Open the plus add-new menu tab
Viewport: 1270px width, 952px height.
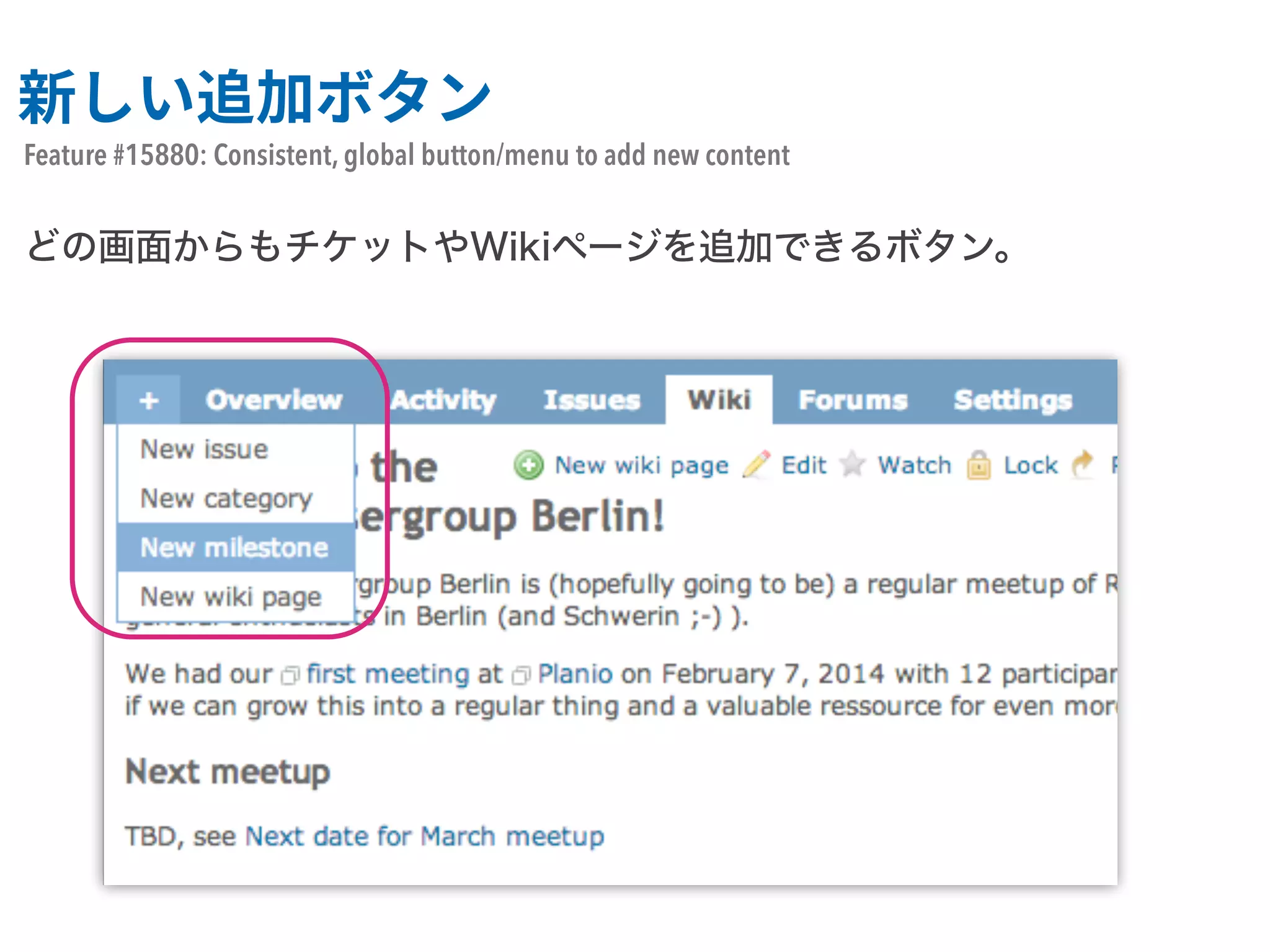(148, 400)
